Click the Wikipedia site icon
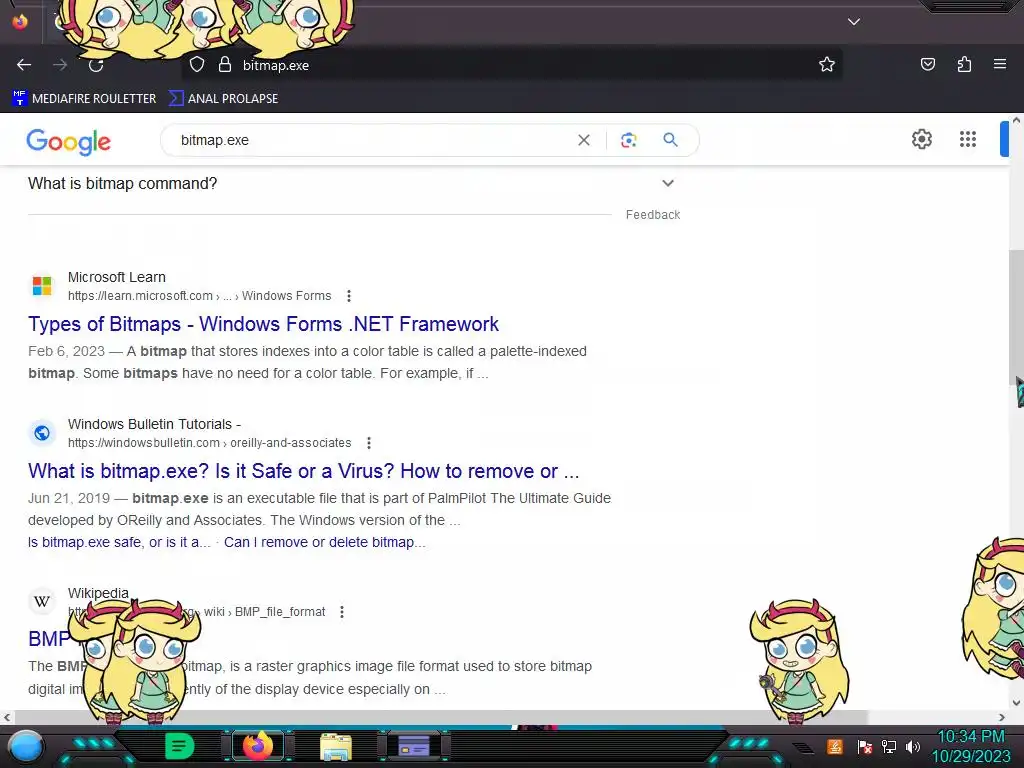 pyautogui.click(x=42, y=601)
